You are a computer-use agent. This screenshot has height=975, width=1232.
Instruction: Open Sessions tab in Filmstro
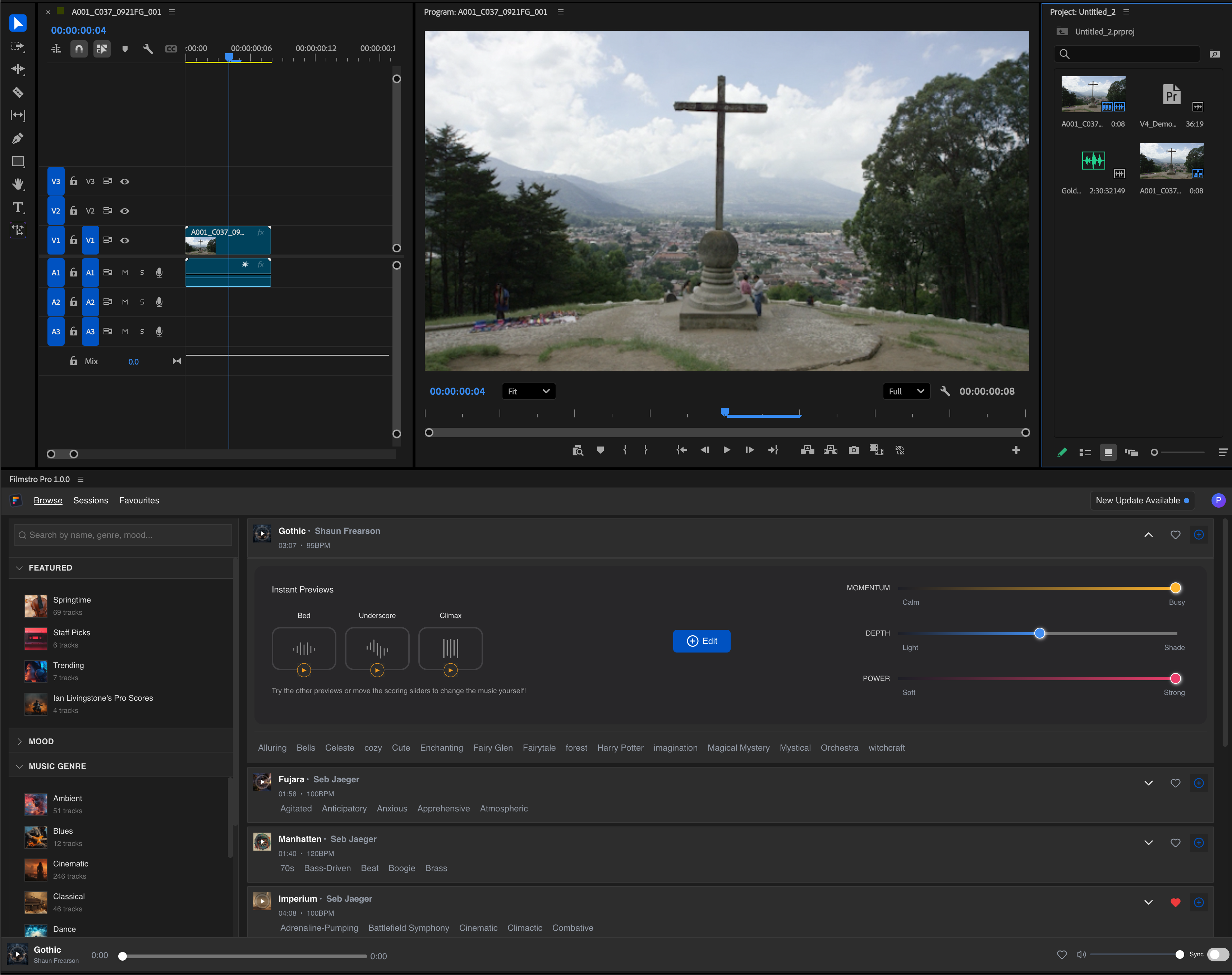click(90, 500)
